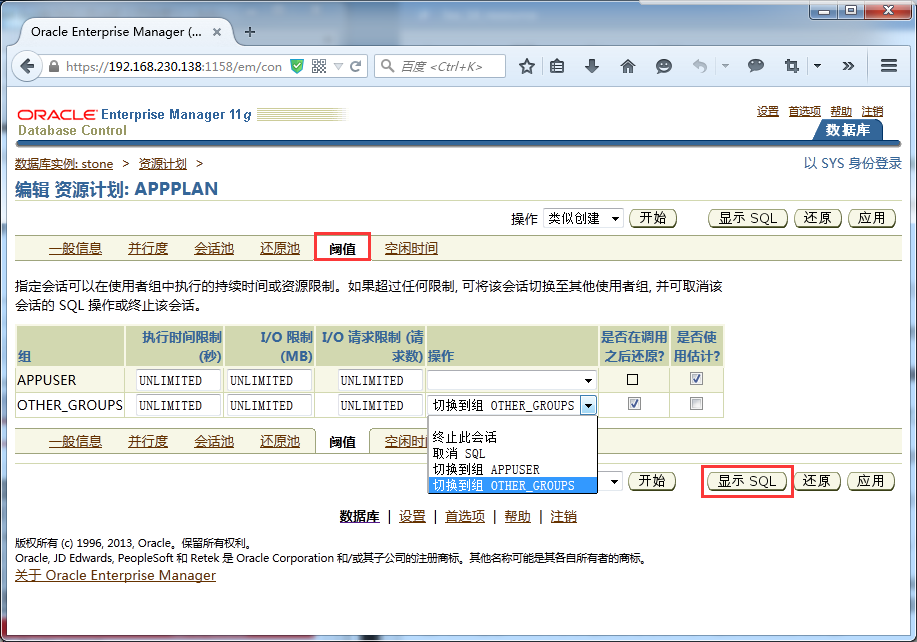The image size is (917, 642).
Task: Switch to the 空闲时间 tab at top
Action: click(x=411, y=248)
